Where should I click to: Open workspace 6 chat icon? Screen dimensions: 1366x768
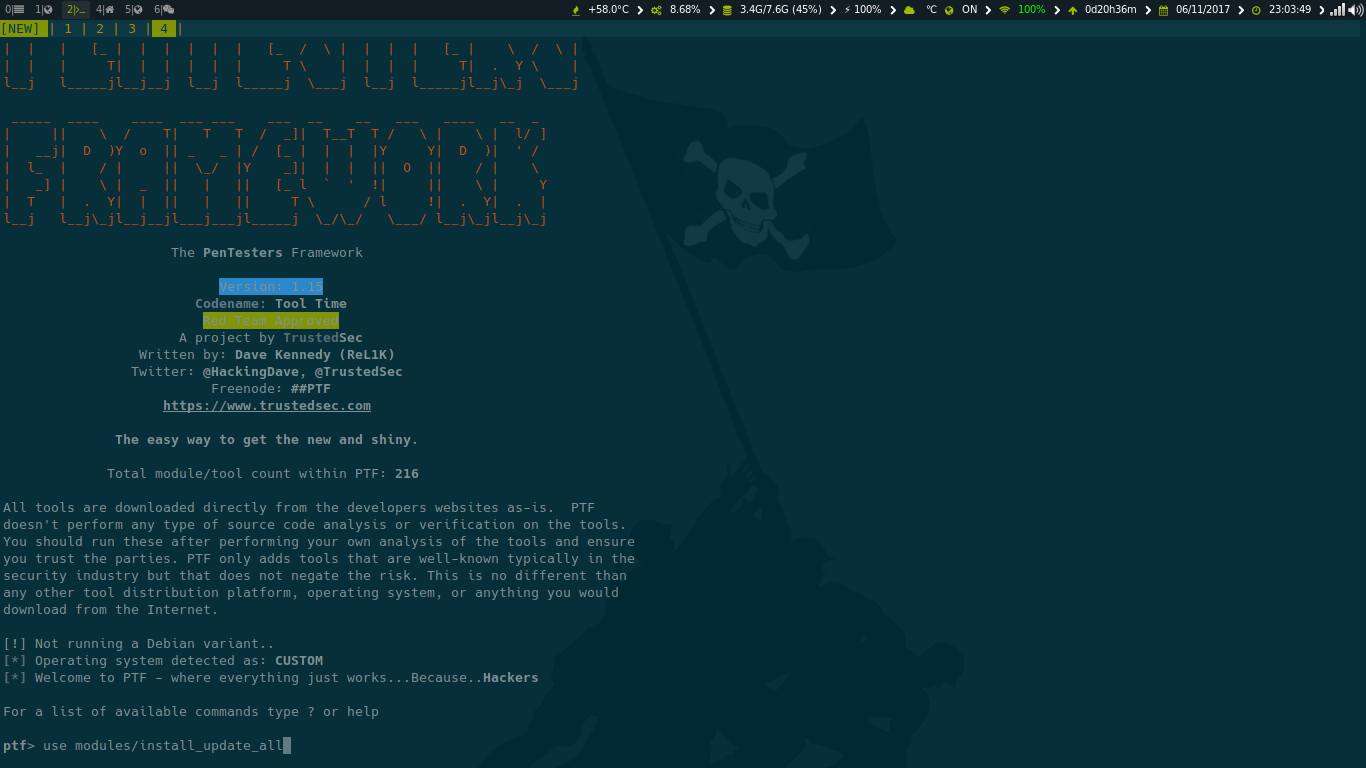(x=164, y=10)
